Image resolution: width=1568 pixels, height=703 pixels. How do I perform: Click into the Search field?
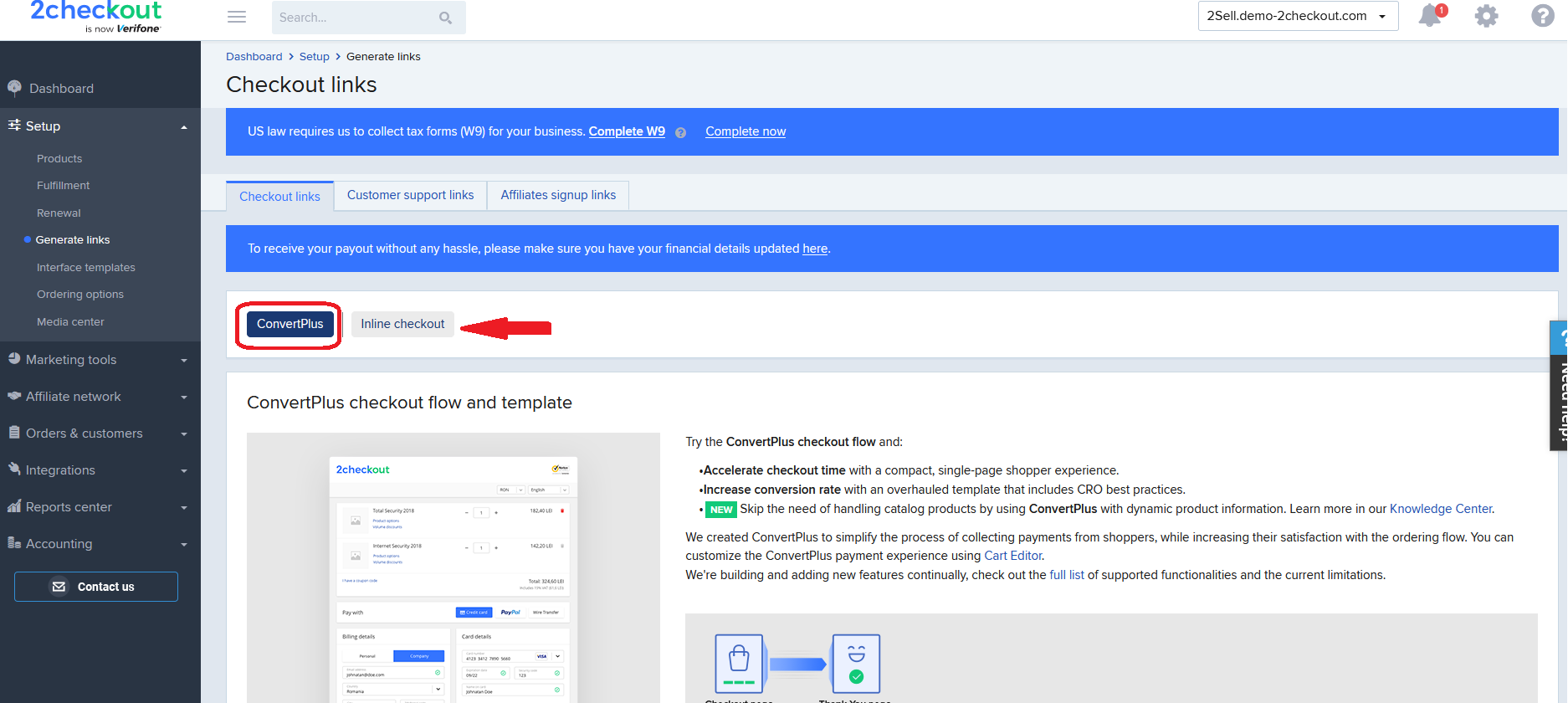click(356, 18)
